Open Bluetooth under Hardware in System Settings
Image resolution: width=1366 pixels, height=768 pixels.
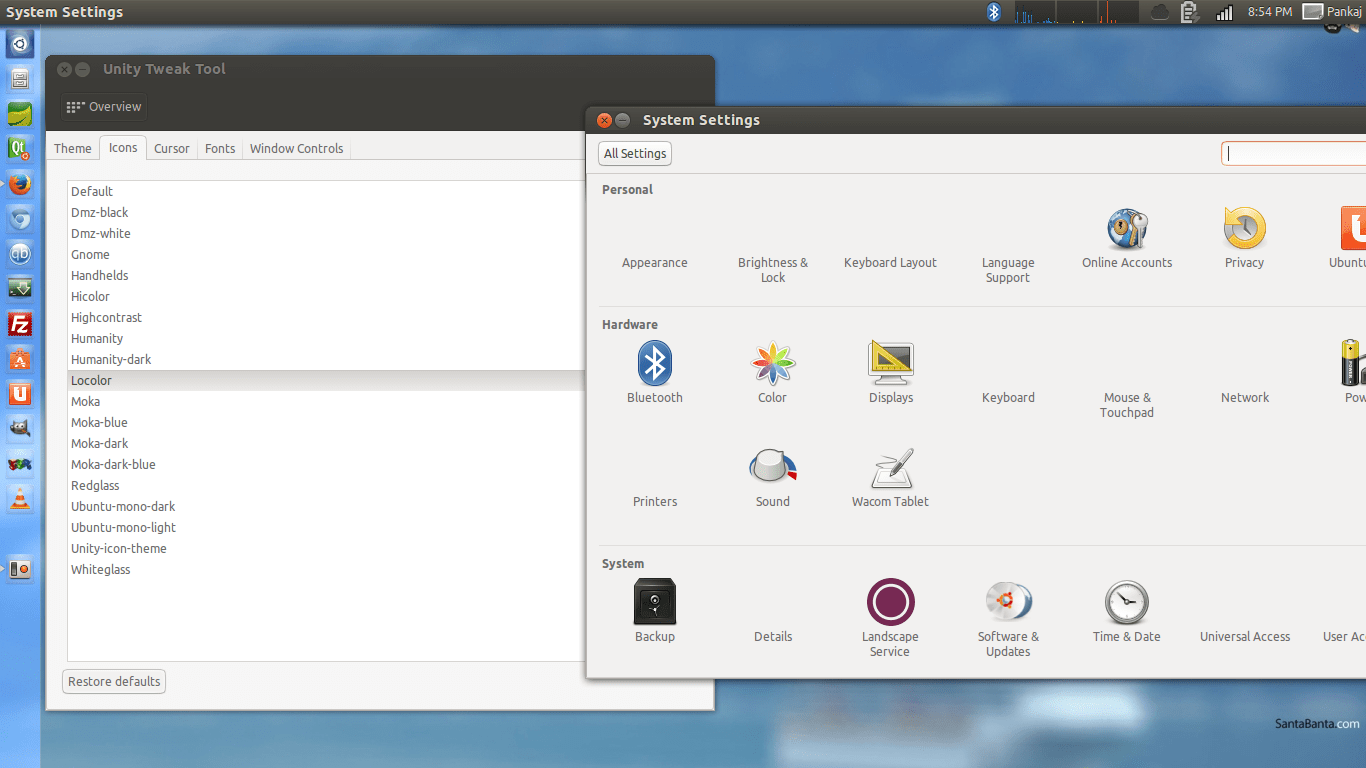pos(655,372)
